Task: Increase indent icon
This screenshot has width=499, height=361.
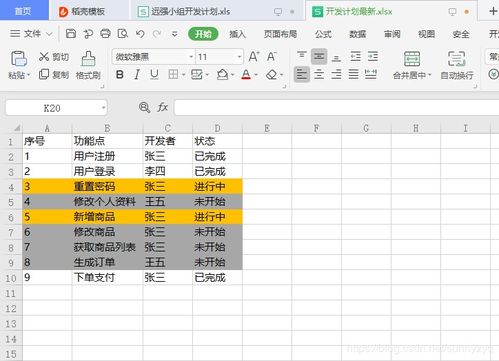Action: point(373,56)
